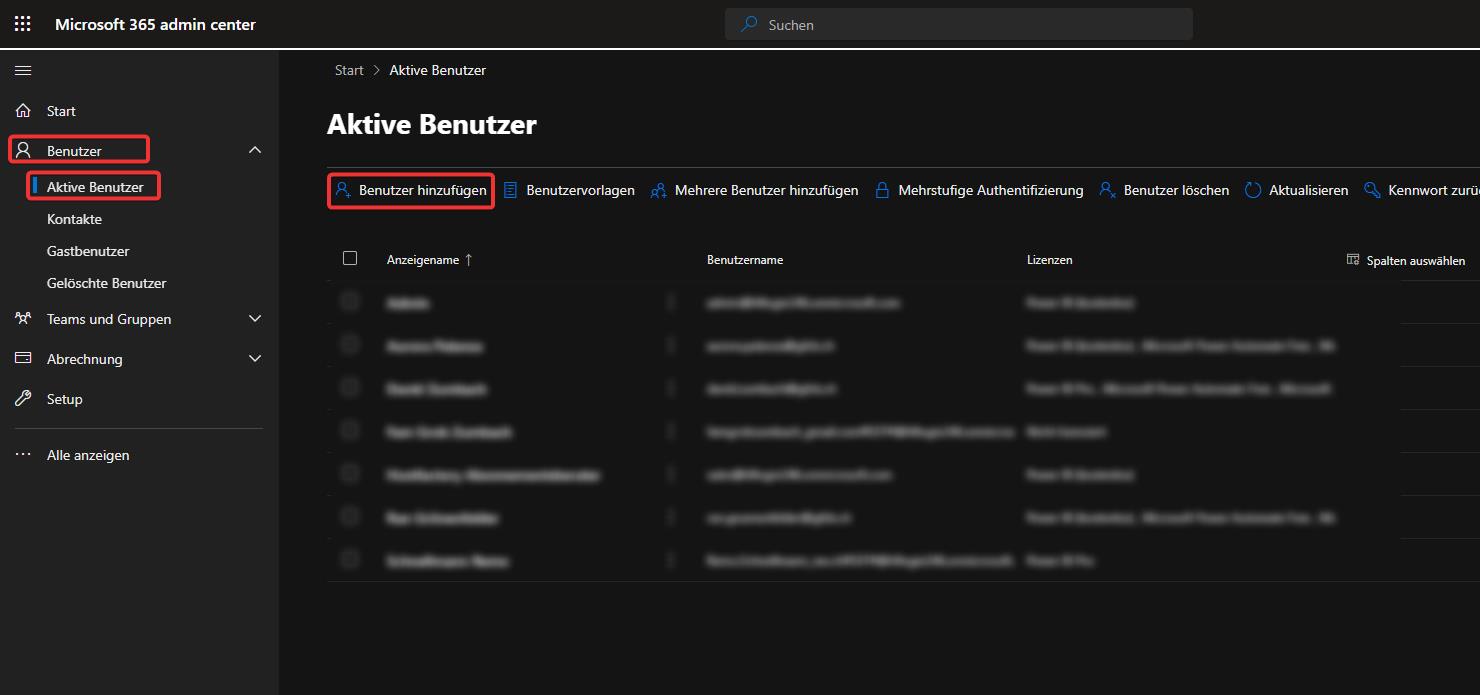Click the Spalten auswählen columns icon

(x=1354, y=259)
